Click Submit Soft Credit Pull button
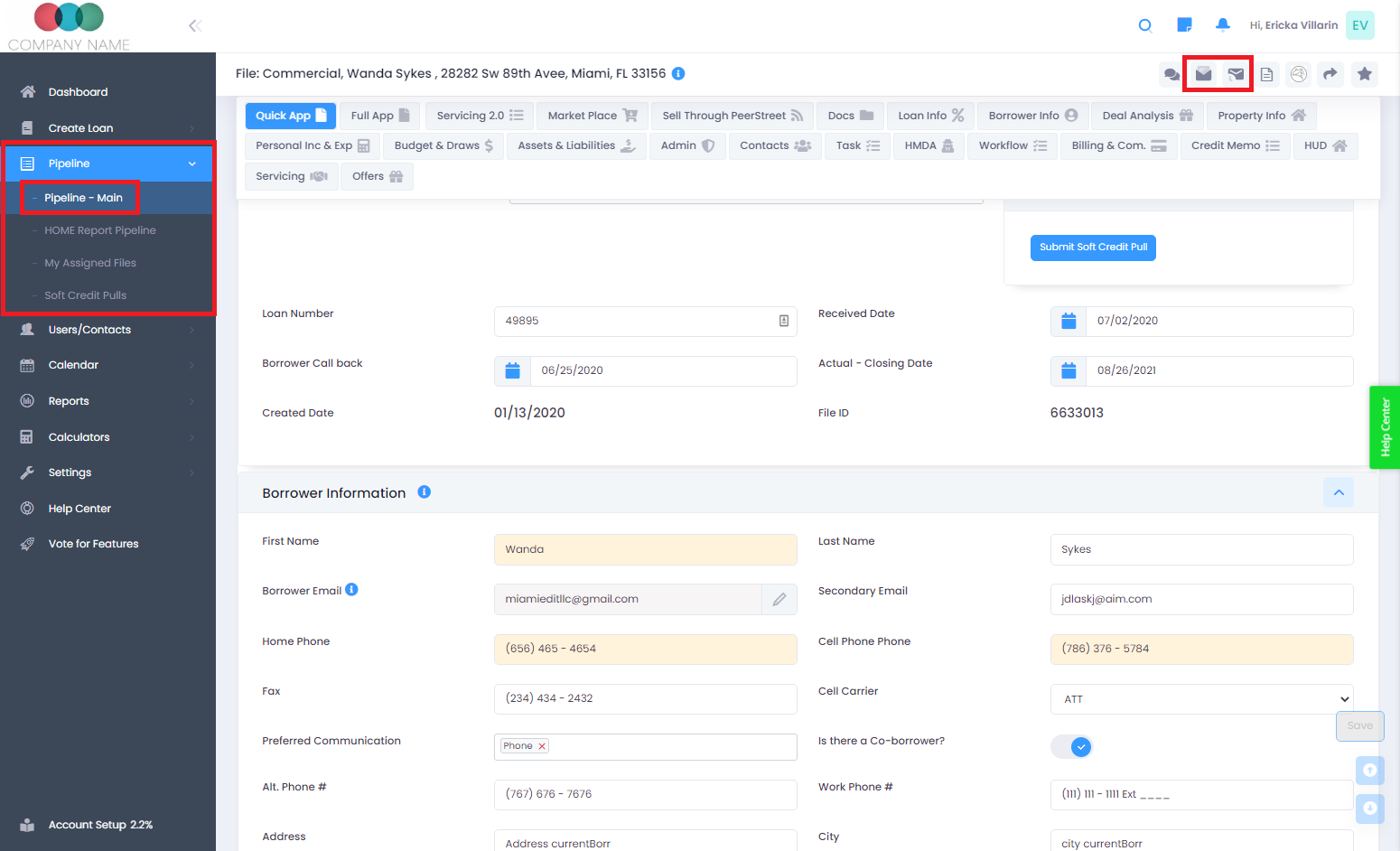This screenshot has height=851, width=1400. click(x=1093, y=248)
